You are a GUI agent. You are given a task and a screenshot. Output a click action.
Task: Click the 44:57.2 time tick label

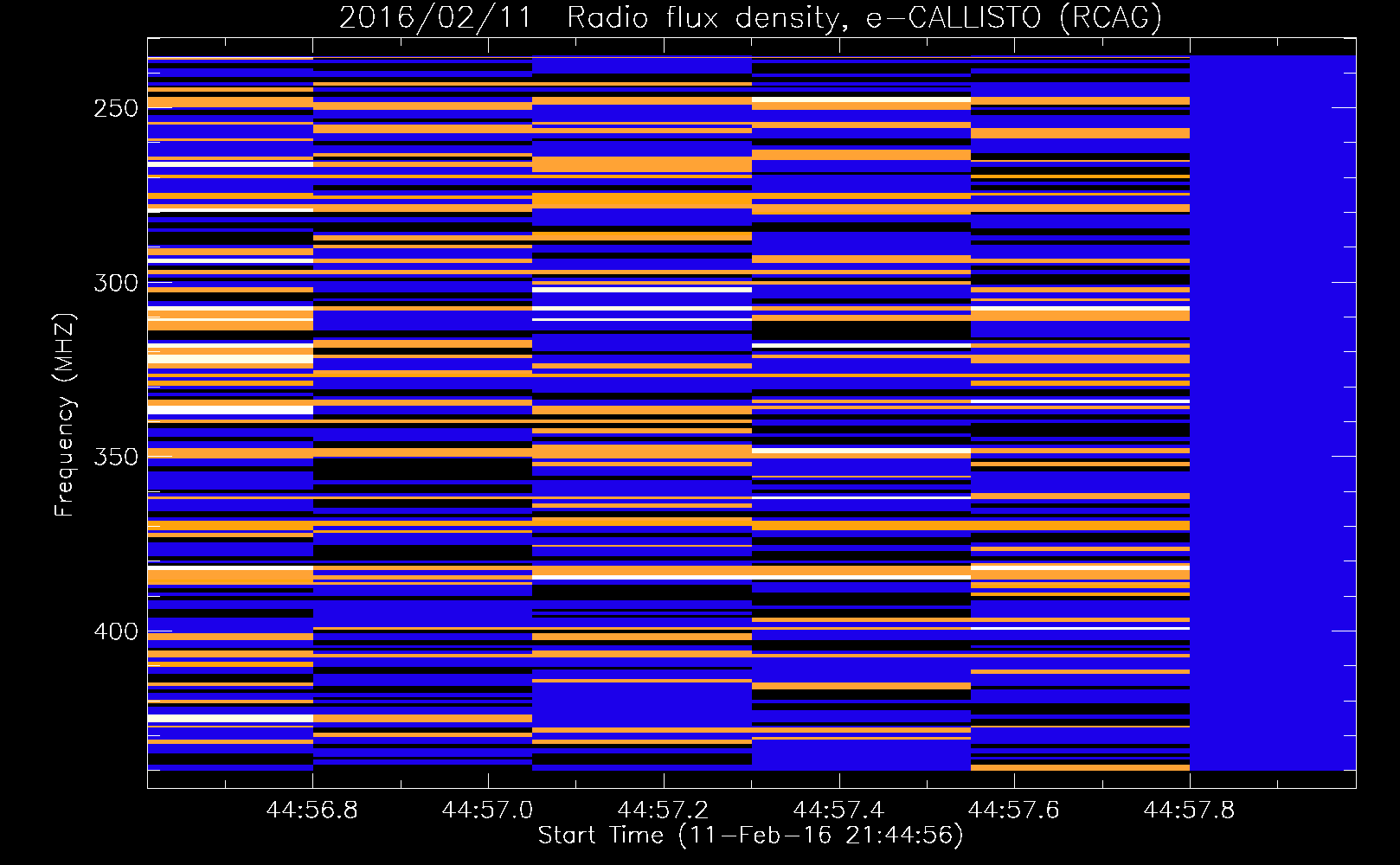point(664,810)
